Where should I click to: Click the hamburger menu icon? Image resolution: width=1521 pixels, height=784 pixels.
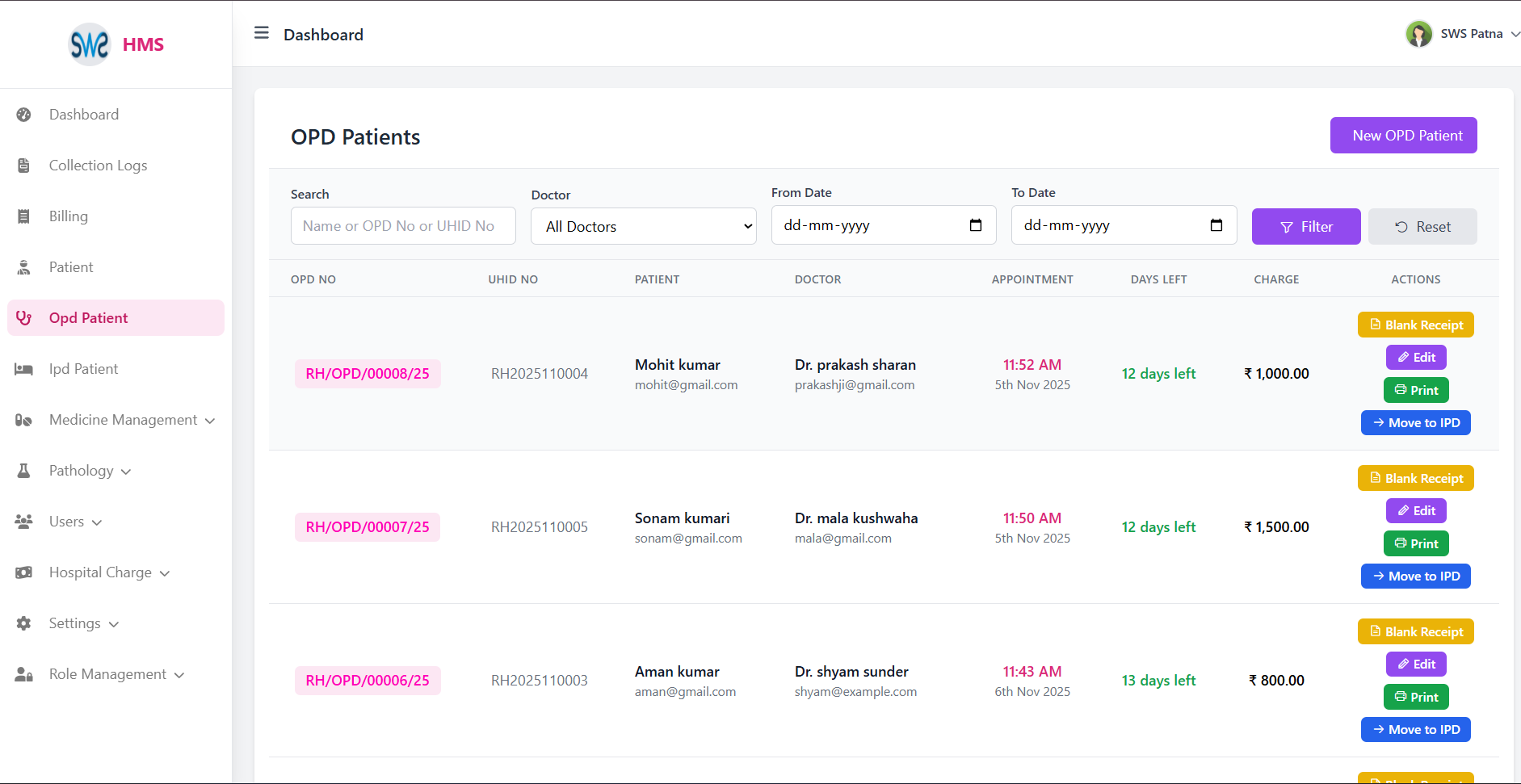[x=261, y=33]
